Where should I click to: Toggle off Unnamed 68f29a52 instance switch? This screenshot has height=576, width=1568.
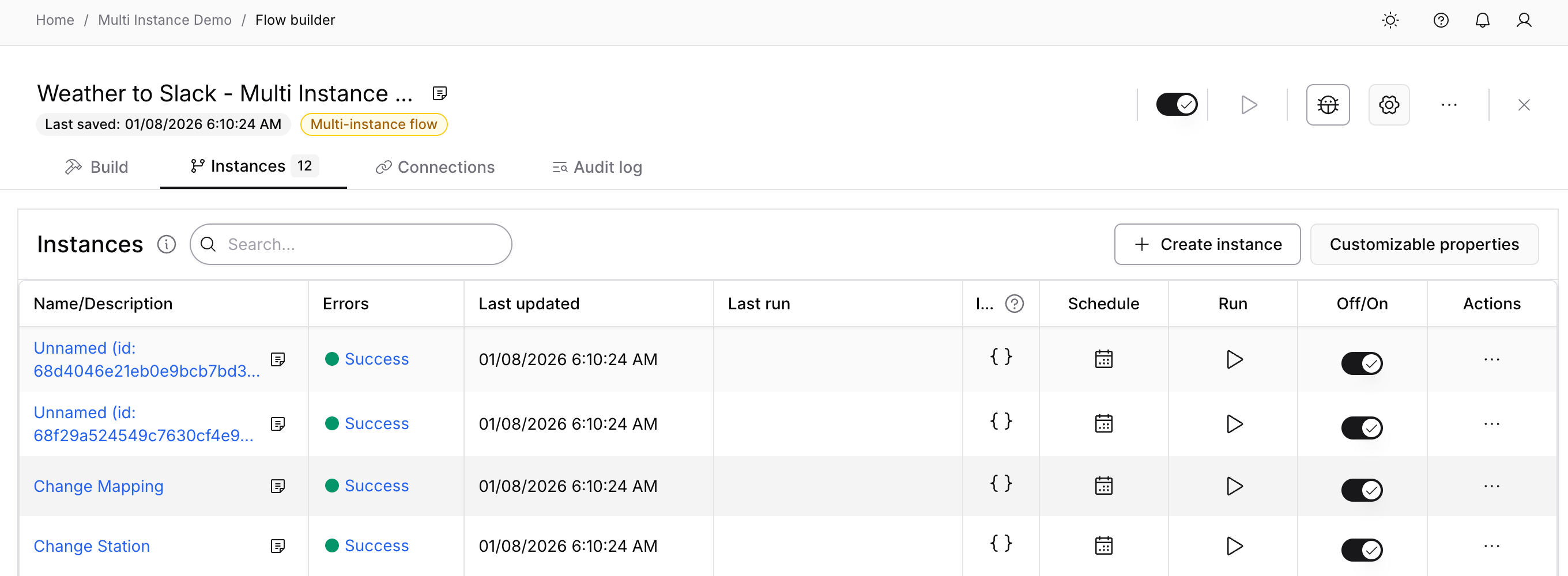(1361, 428)
